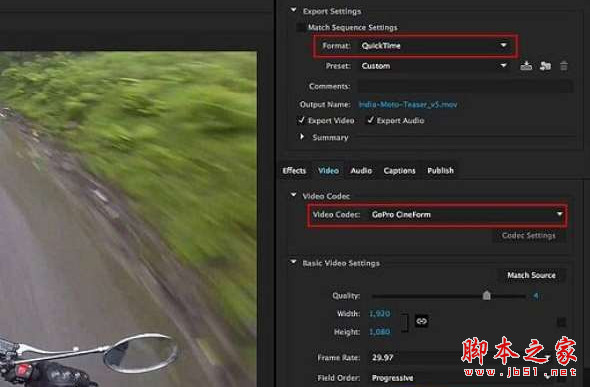This screenshot has height=387, width=590.
Task: Click the Output Name file link
Action: point(408,105)
